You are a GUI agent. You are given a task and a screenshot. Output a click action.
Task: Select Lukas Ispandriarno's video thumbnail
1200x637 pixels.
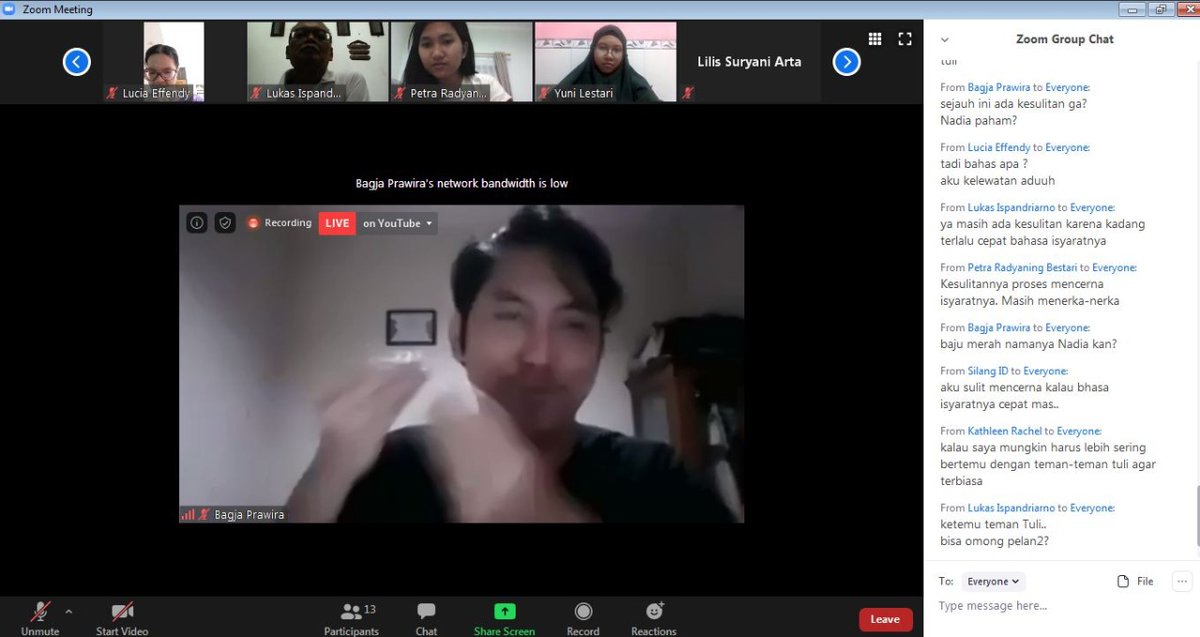tap(317, 62)
